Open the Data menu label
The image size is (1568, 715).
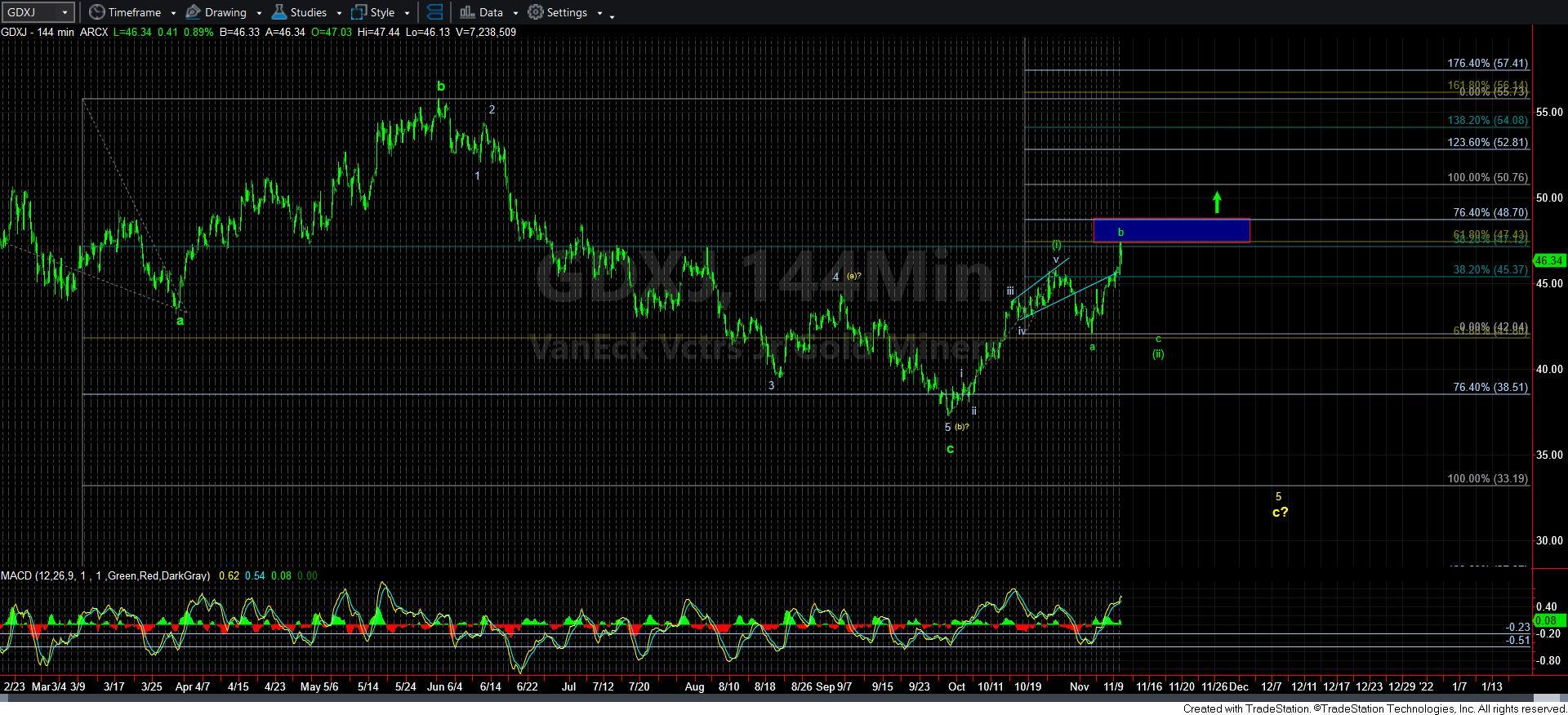pos(491,12)
